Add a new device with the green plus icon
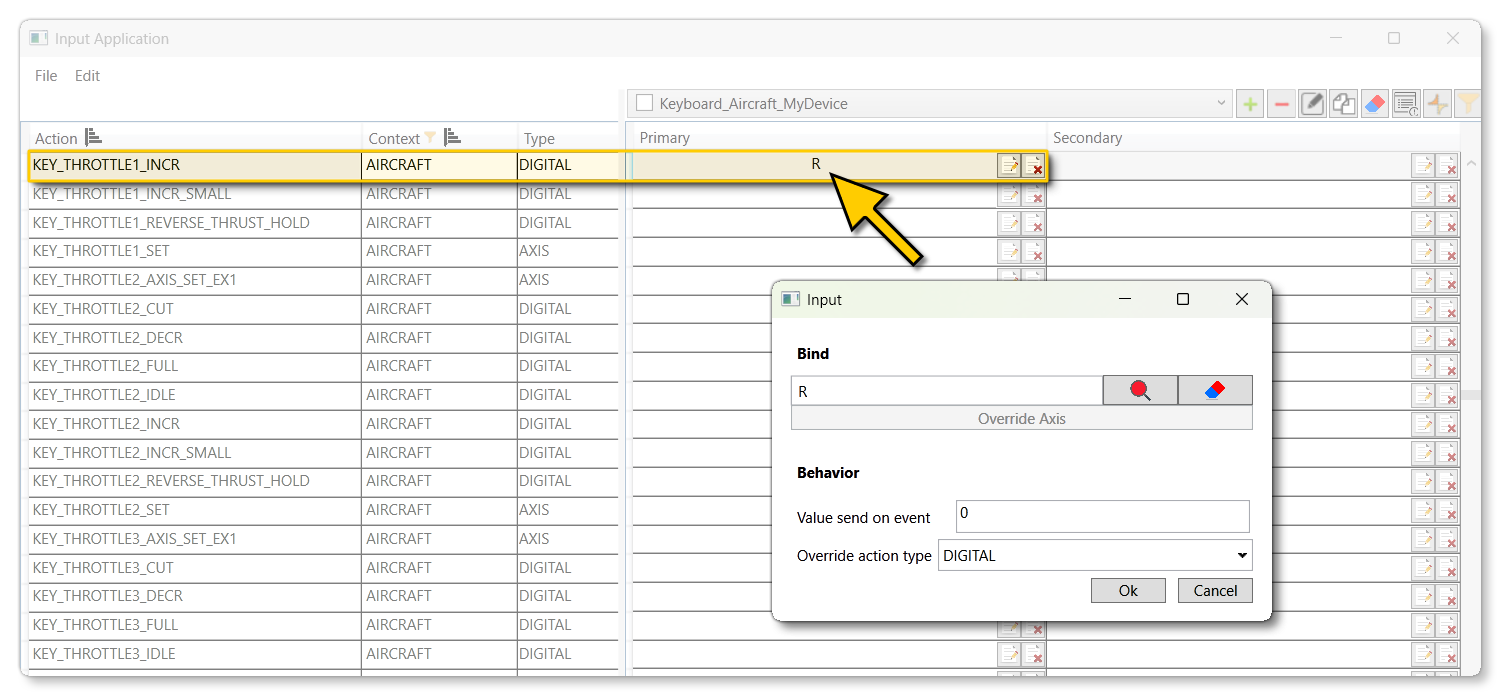Viewport: 1501px width, 696px height. pos(1249,103)
